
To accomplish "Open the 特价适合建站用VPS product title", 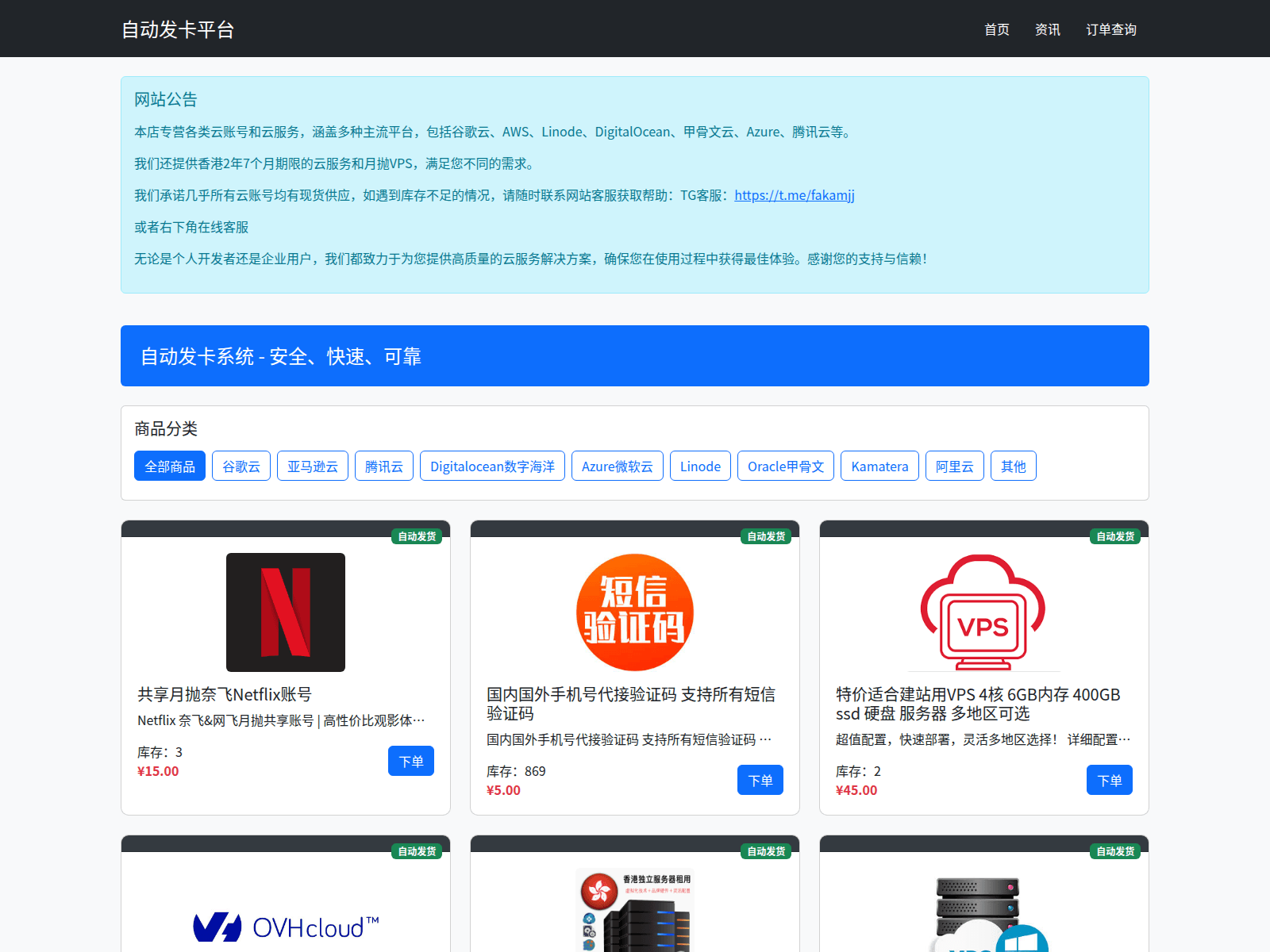I will (978, 704).
